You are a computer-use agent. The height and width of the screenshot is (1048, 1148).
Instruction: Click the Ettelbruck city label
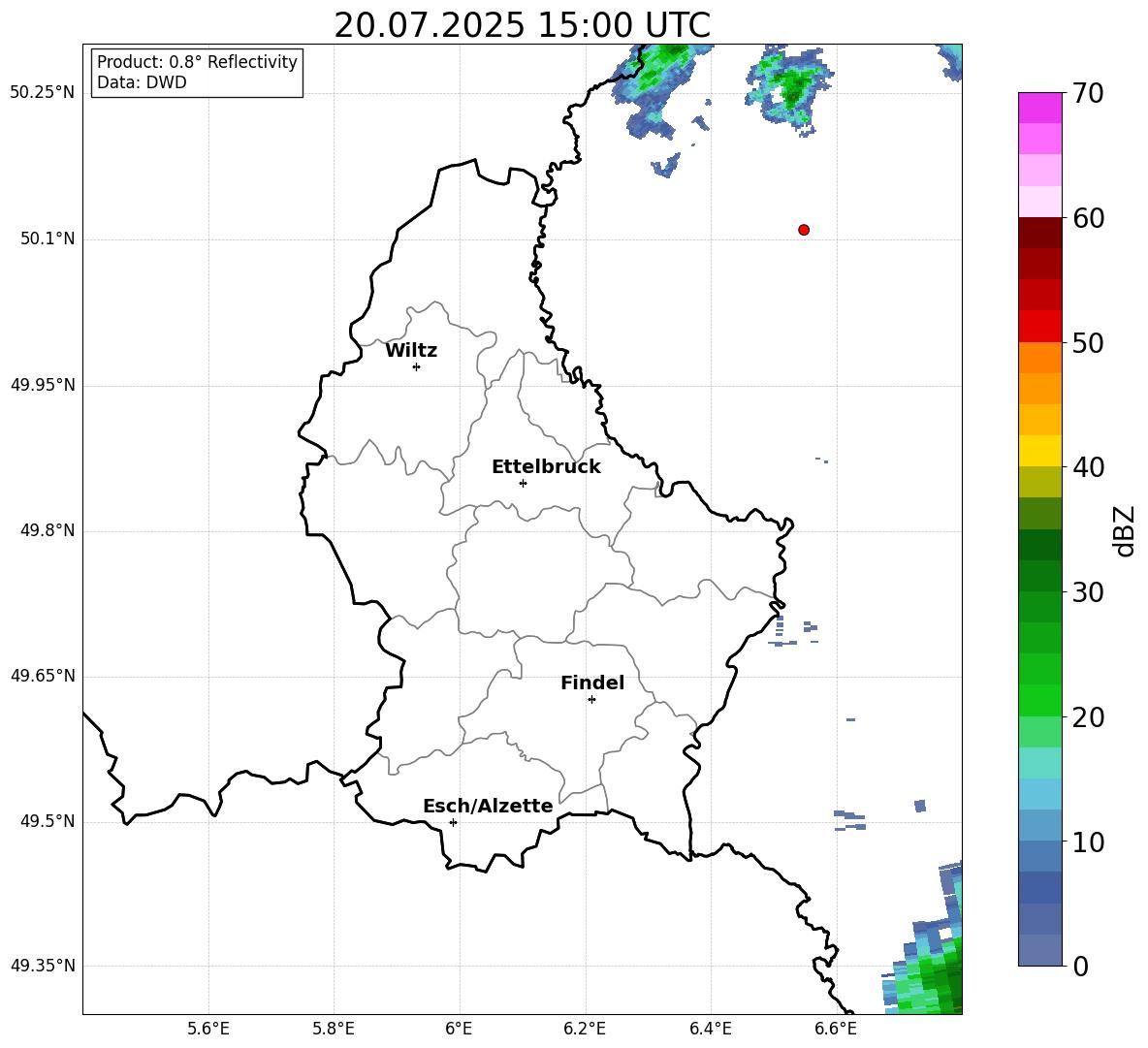coord(546,467)
